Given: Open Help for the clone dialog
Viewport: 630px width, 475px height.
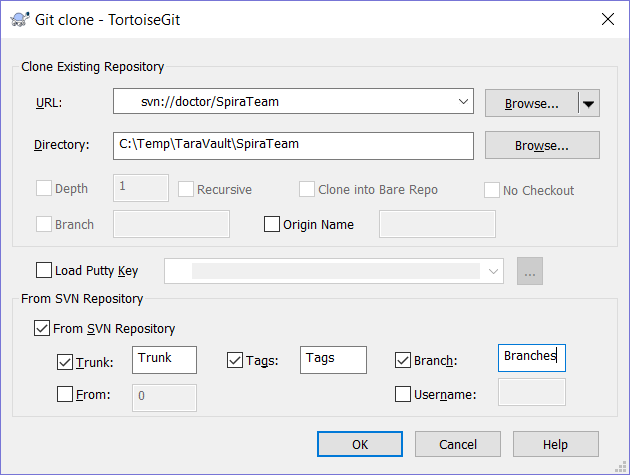Looking at the screenshot, I should point(555,444).
